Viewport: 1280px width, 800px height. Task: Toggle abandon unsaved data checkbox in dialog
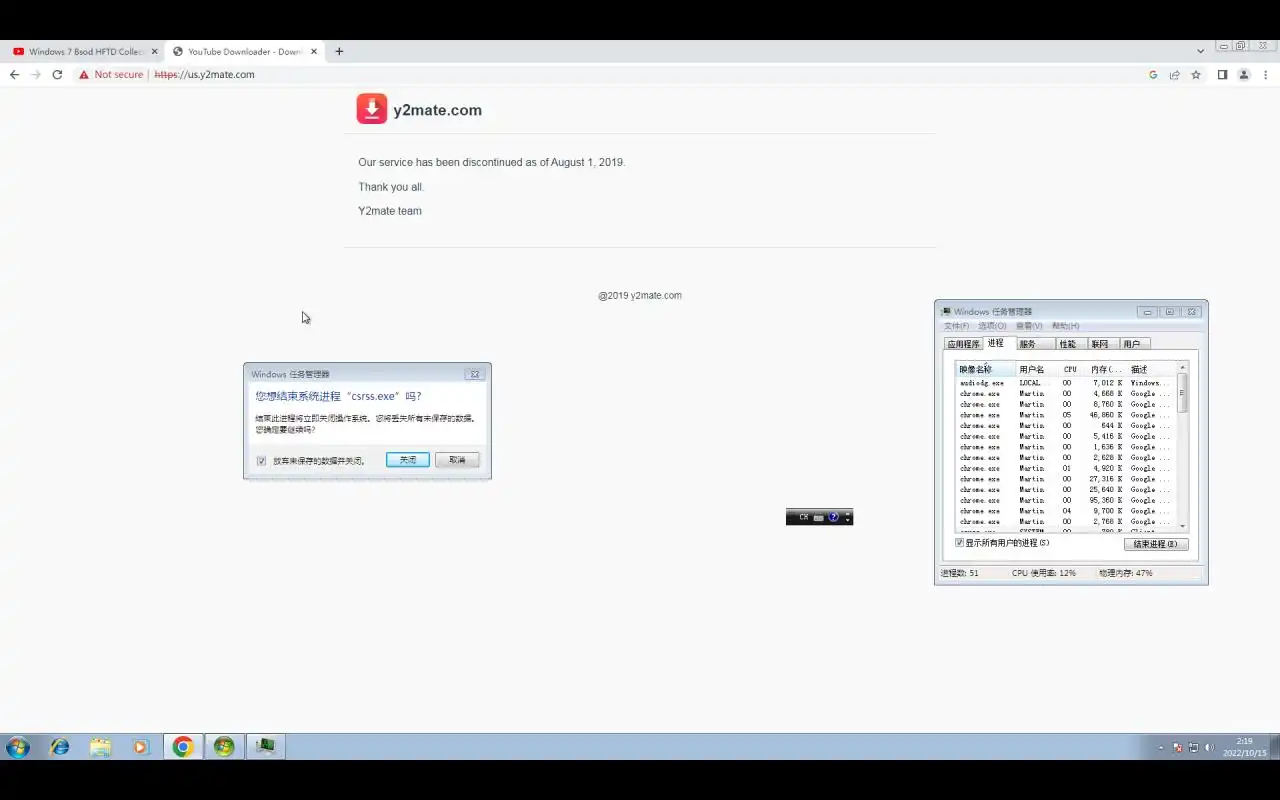pyautogui.click(x=261, y=461)
